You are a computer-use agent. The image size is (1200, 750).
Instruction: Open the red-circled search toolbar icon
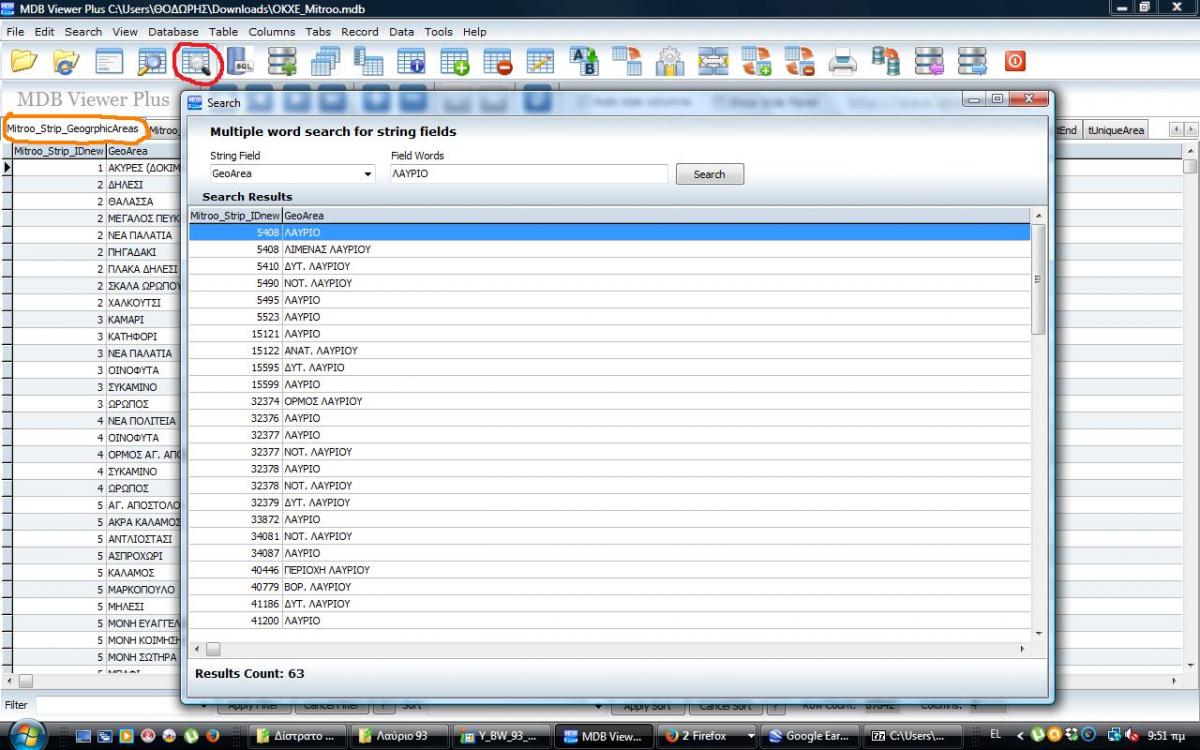[x=196, y=62]
